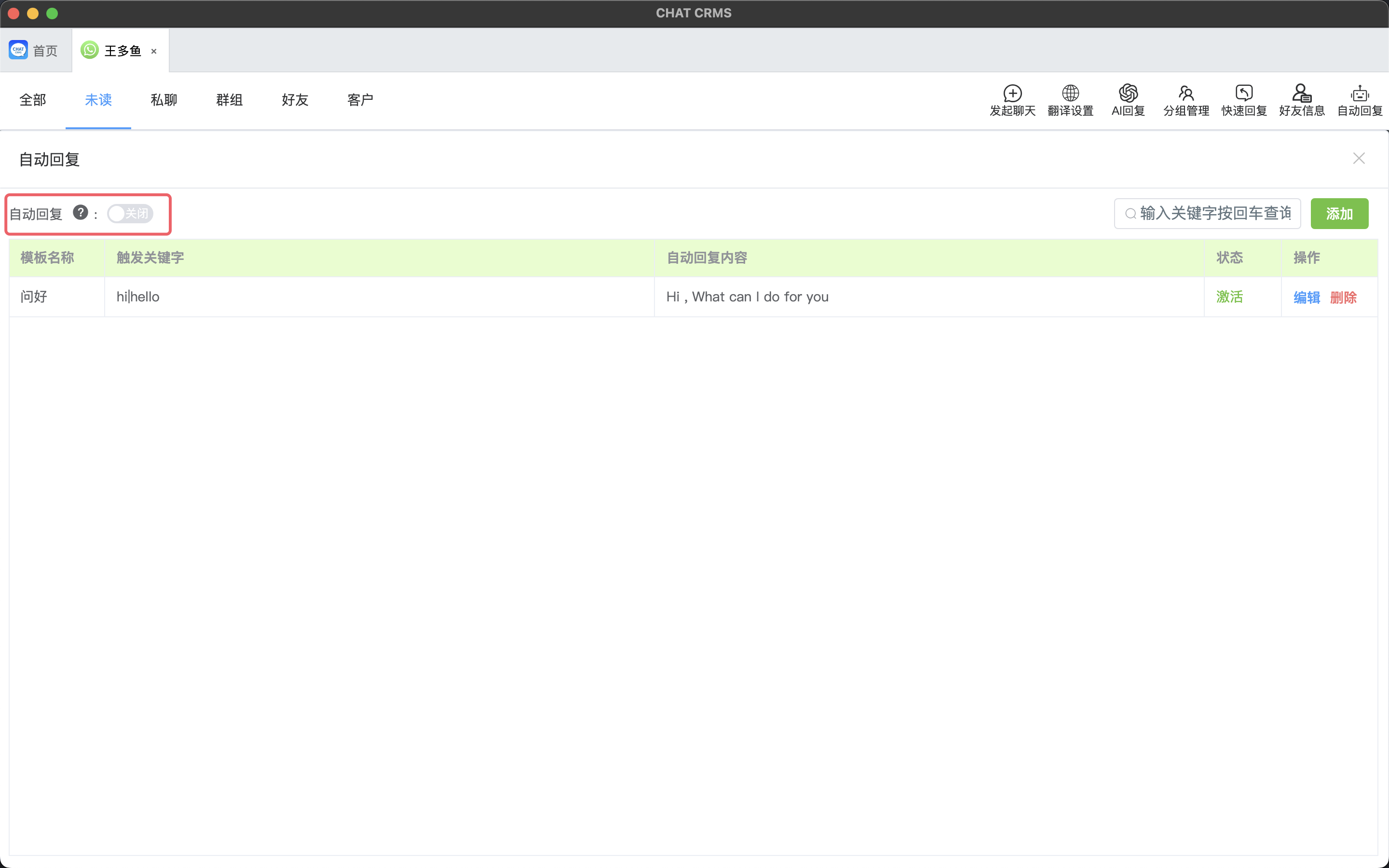Image resolution: width=1389 pixels, height=868 pixels.
Task: Click the help question mark icon
Action: click(x=81, y=212)
